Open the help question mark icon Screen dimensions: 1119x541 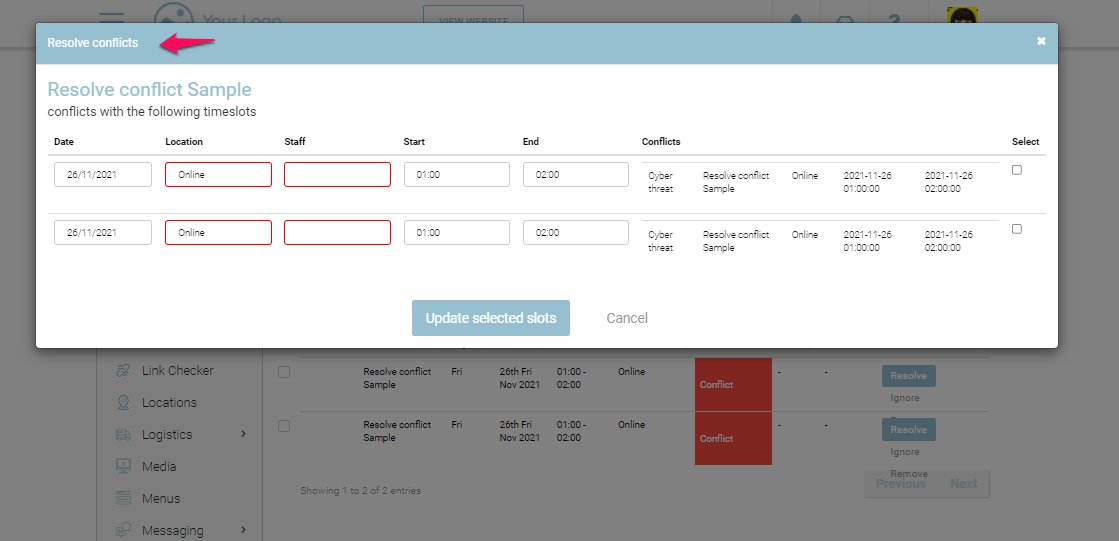coord(895,20)
